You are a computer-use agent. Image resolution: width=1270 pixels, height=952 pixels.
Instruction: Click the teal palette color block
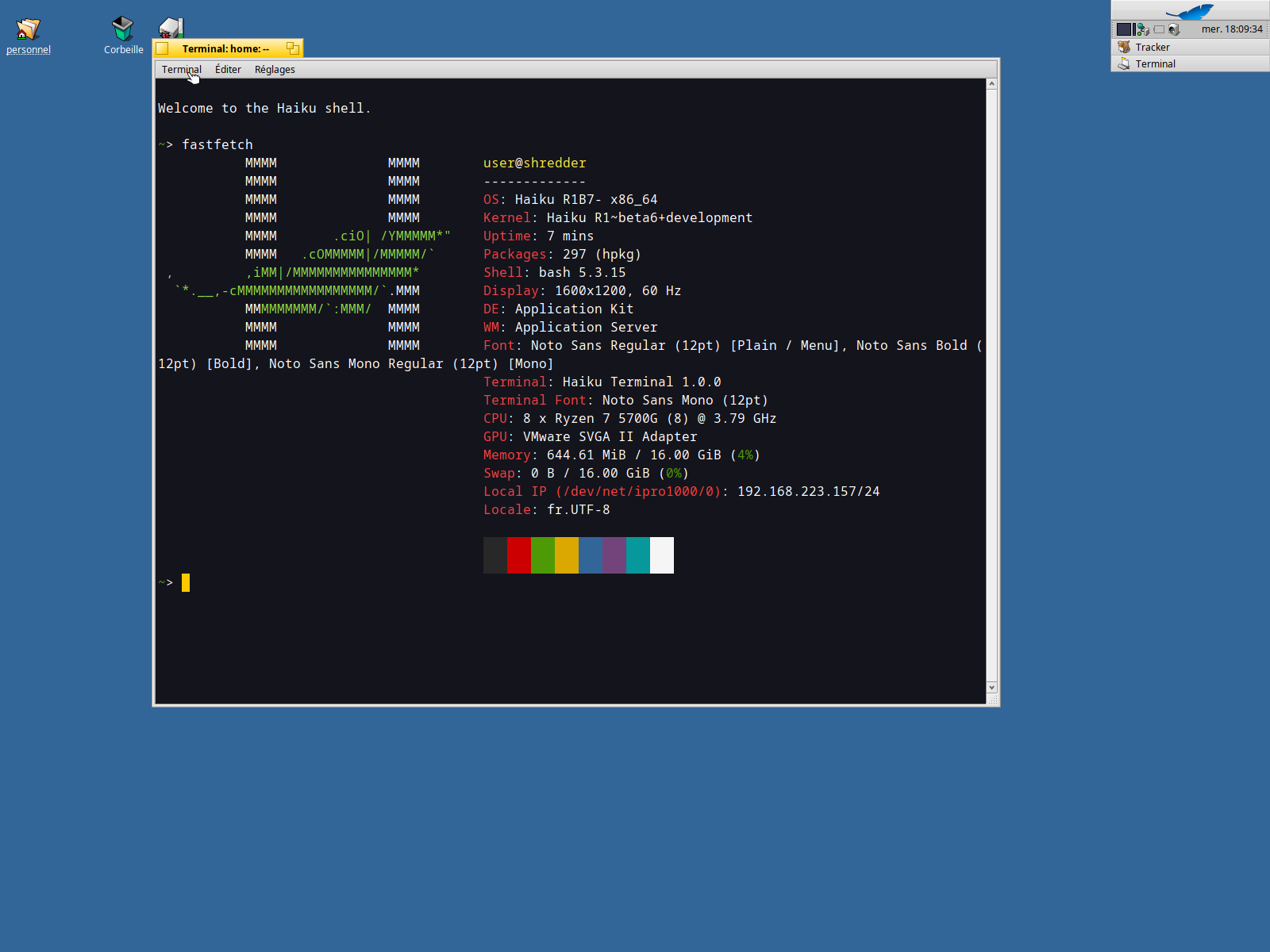coord(638,555)
